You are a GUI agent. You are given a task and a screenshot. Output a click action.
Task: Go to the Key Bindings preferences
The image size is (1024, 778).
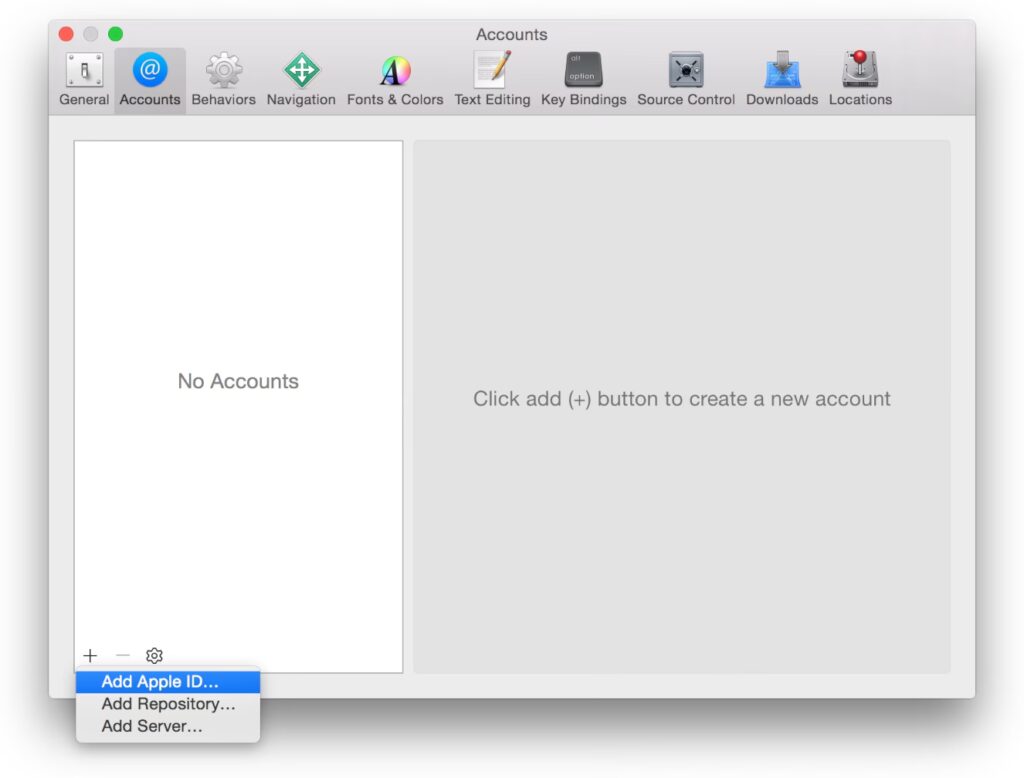(583, 79)
